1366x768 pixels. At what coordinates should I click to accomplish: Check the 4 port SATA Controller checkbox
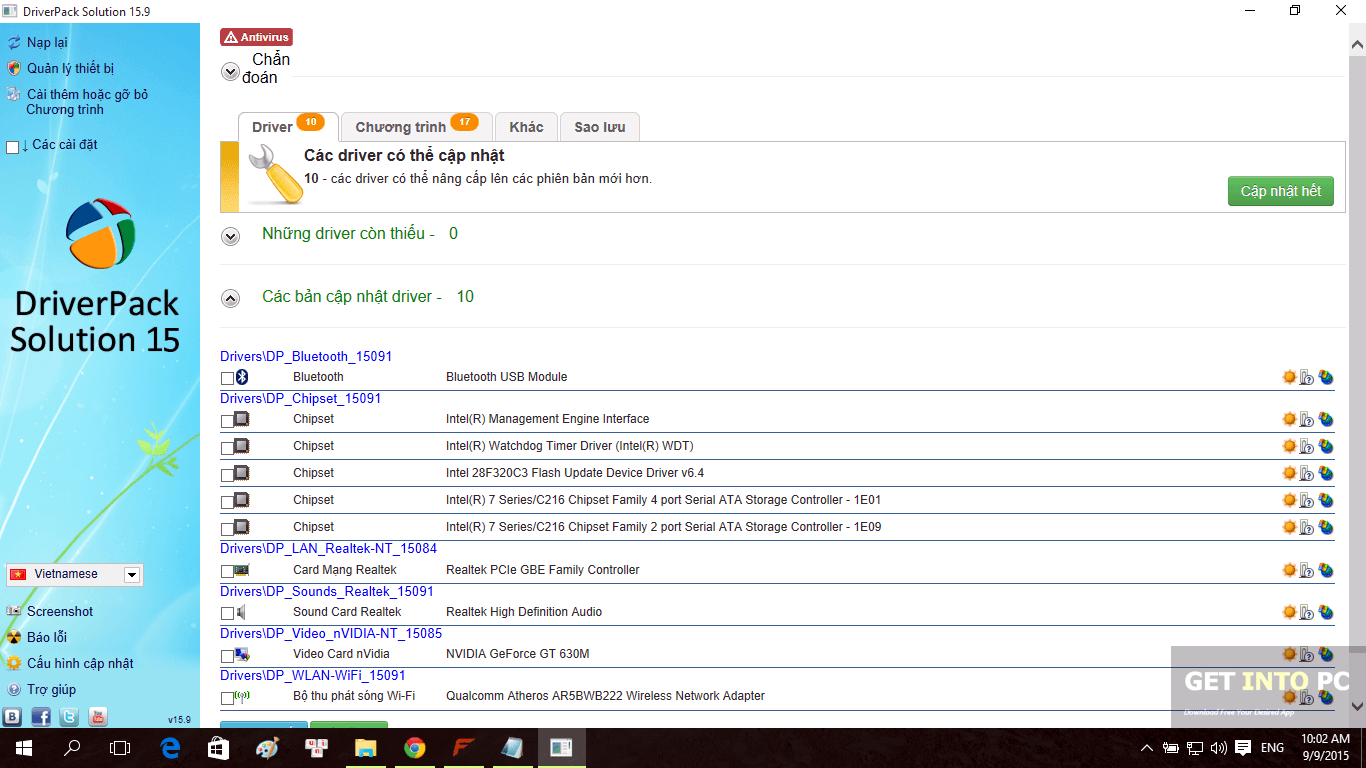(x=227, y=501)
